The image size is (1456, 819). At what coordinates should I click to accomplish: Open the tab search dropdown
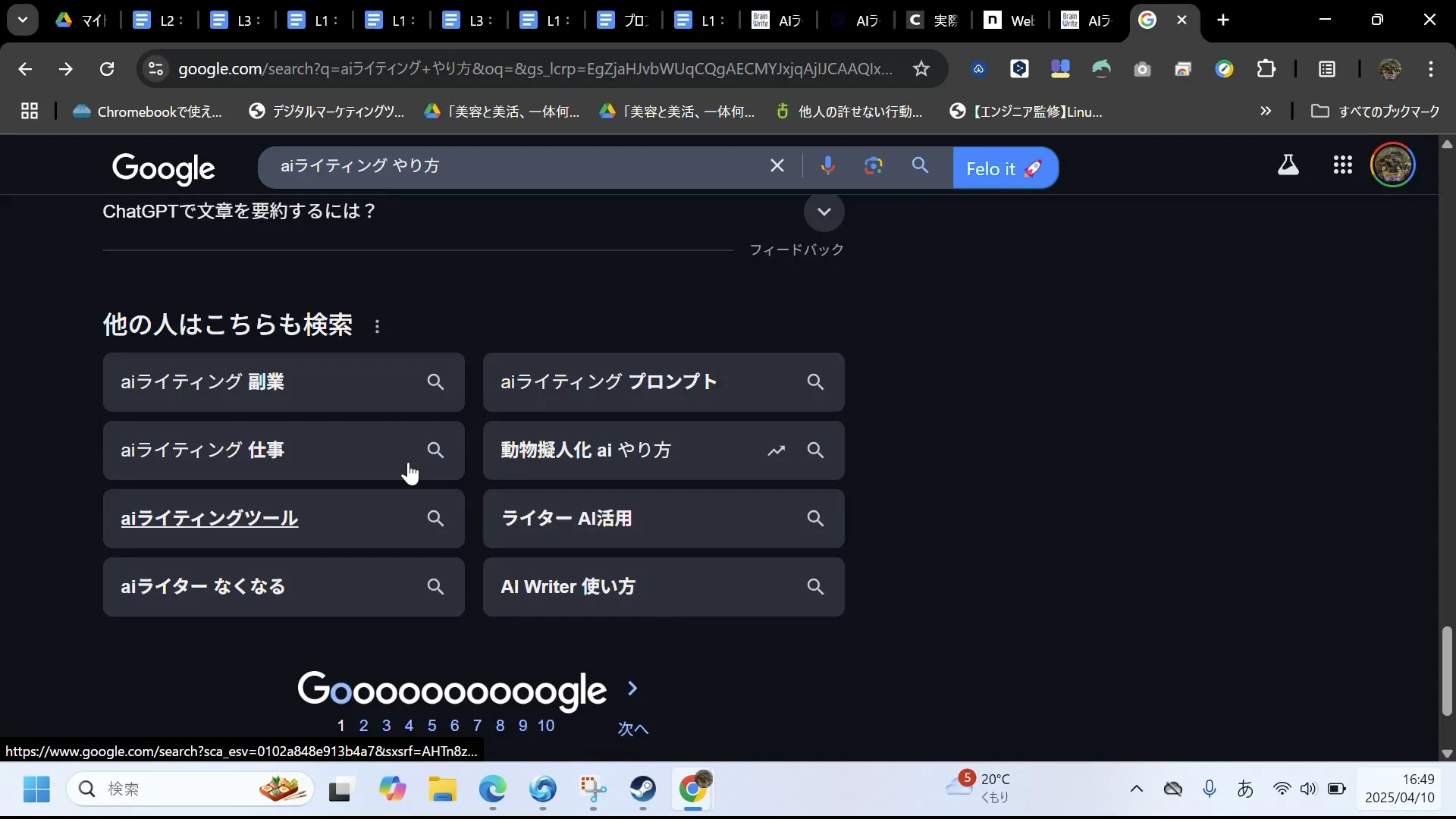(23, 20)
